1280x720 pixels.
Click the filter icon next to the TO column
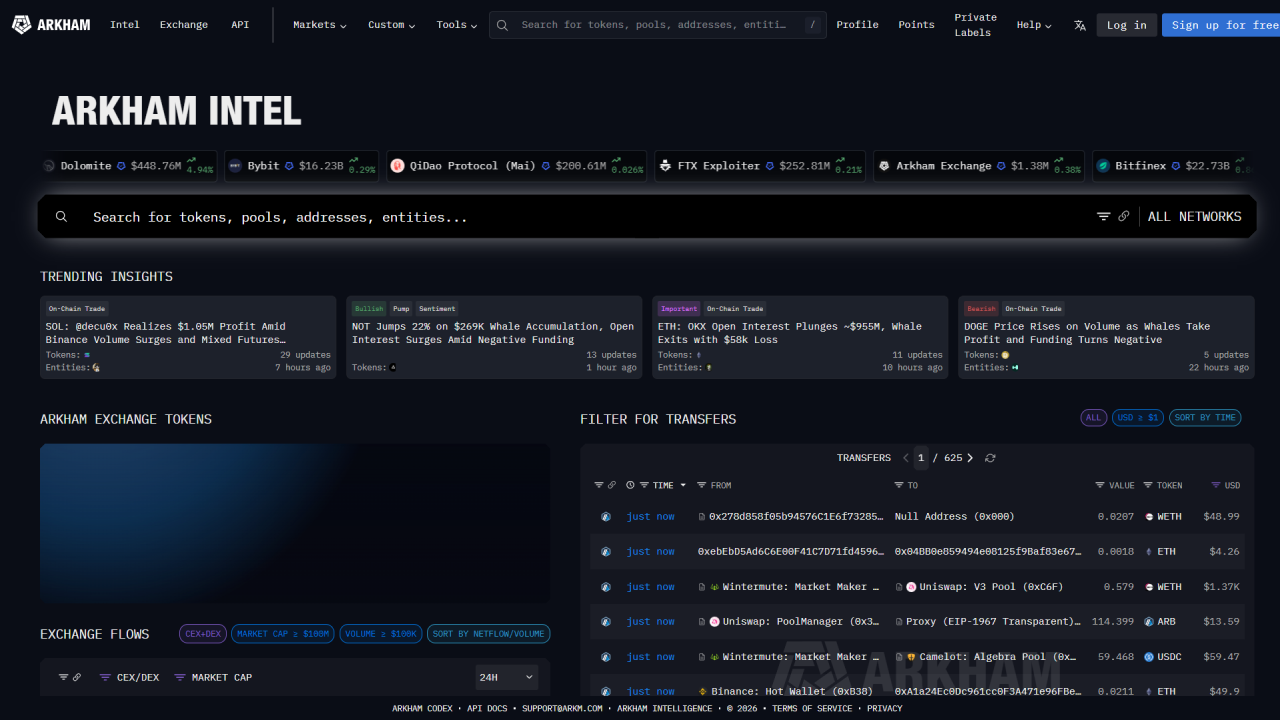899,485
